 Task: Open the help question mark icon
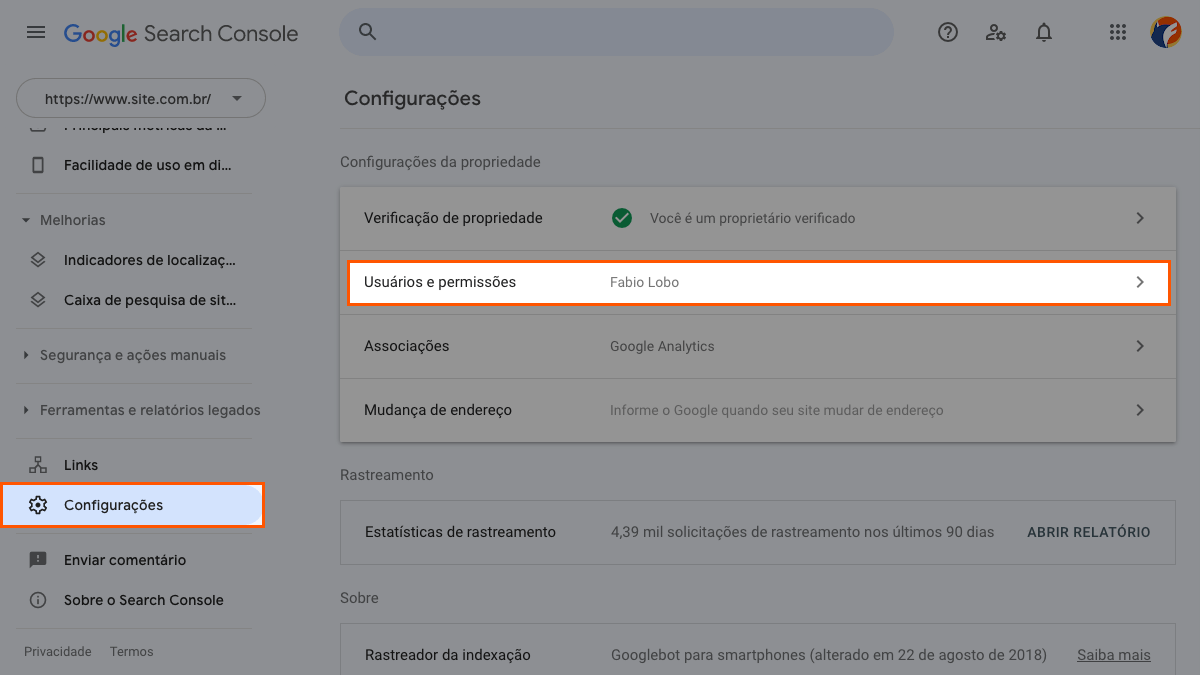tap(948, 32)
